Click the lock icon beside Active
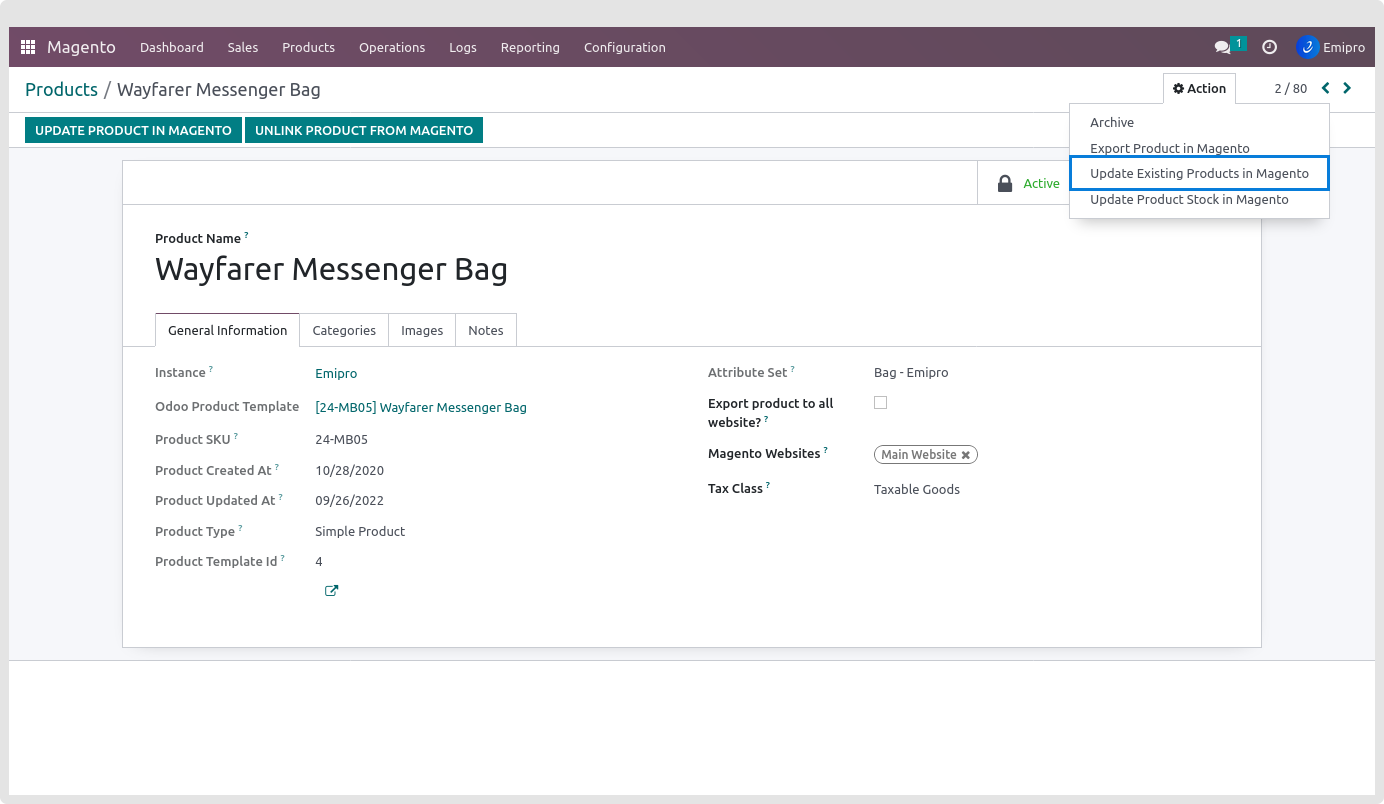The height and width of the screenshot is (804, 1384). (1005, 184)
